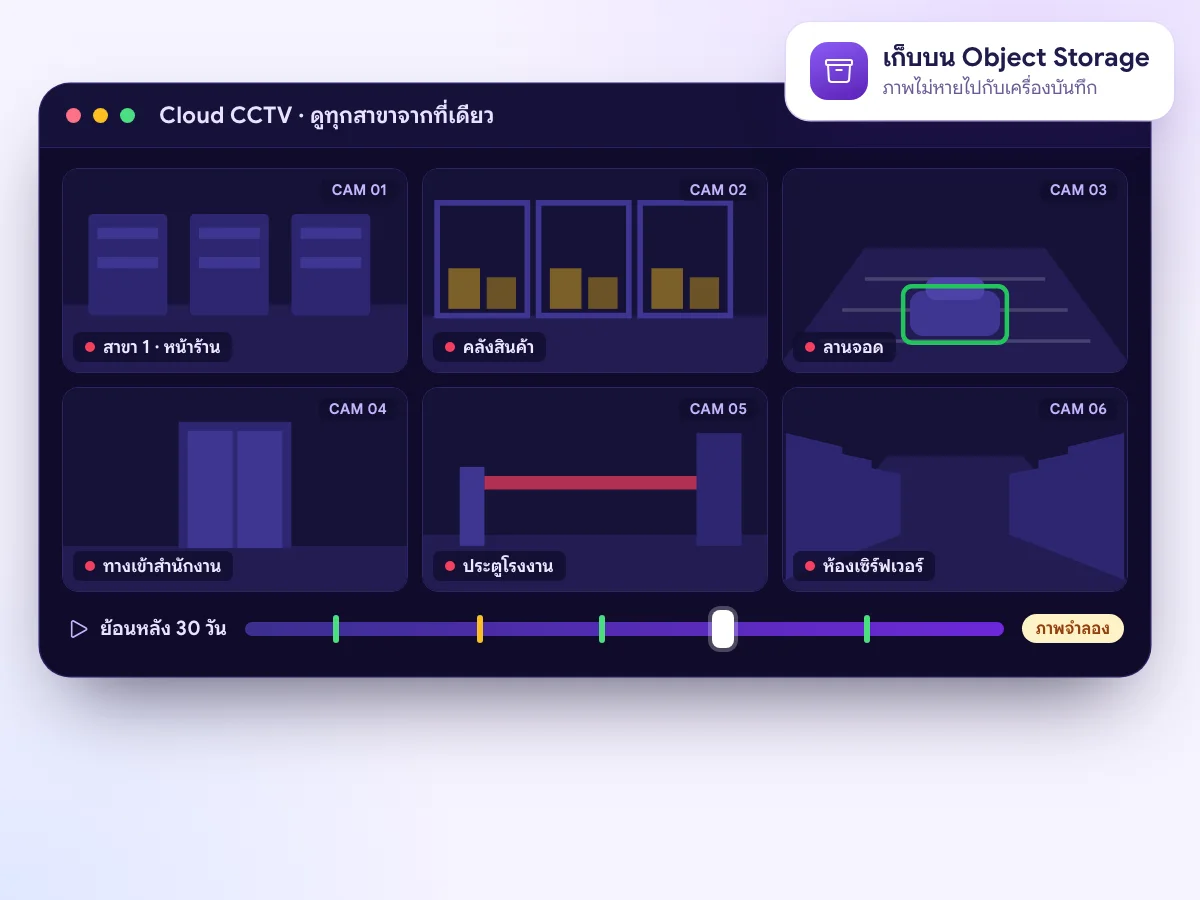Click the CAM 05 badge

(718, 408)
